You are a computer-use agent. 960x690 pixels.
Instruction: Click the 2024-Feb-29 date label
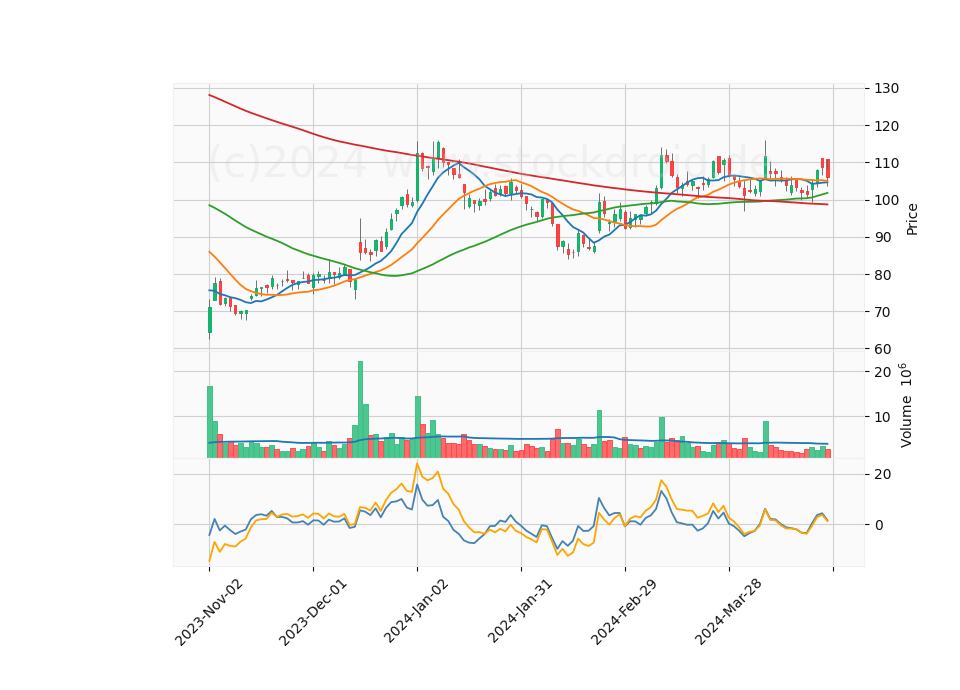[x=624, y=612]
